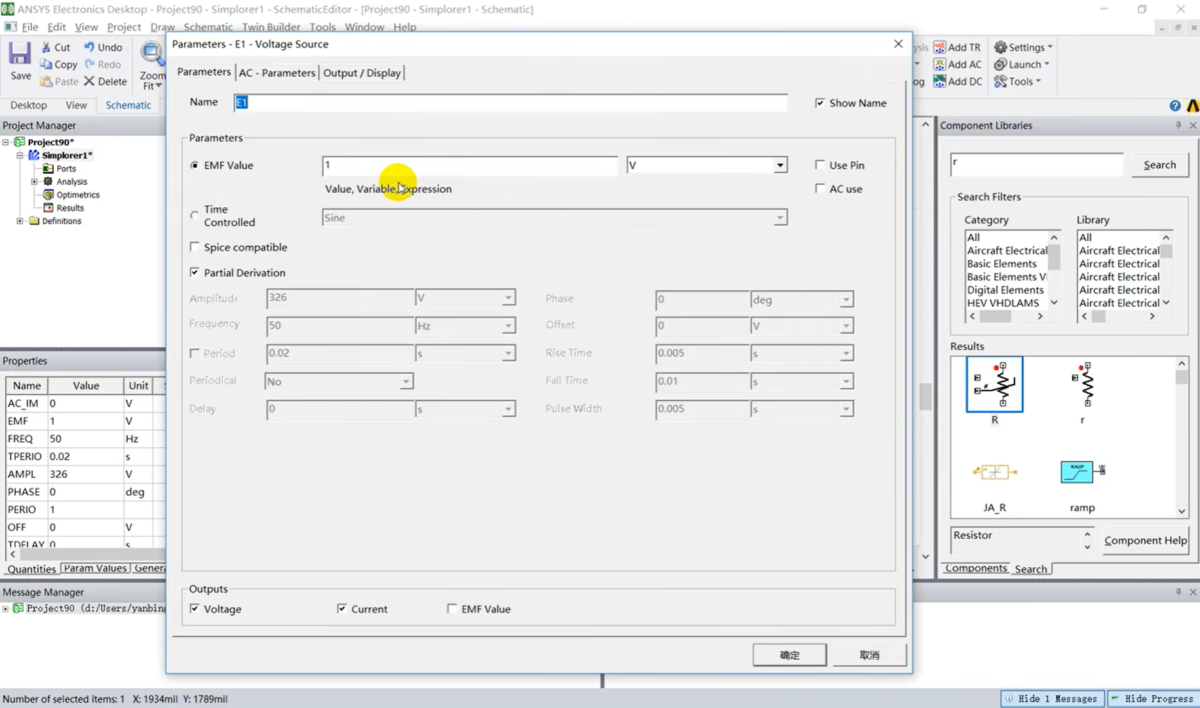Uncheck the Show Name checkbox

820,103
